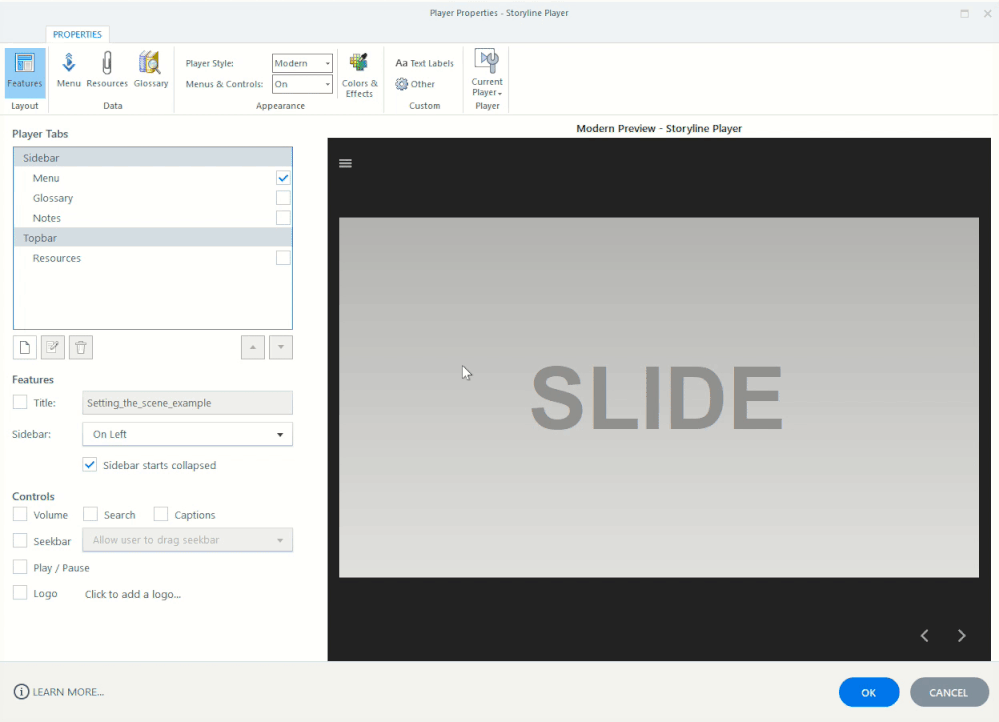
Task: Open Text Labels settings
Action: click(424, 63)
